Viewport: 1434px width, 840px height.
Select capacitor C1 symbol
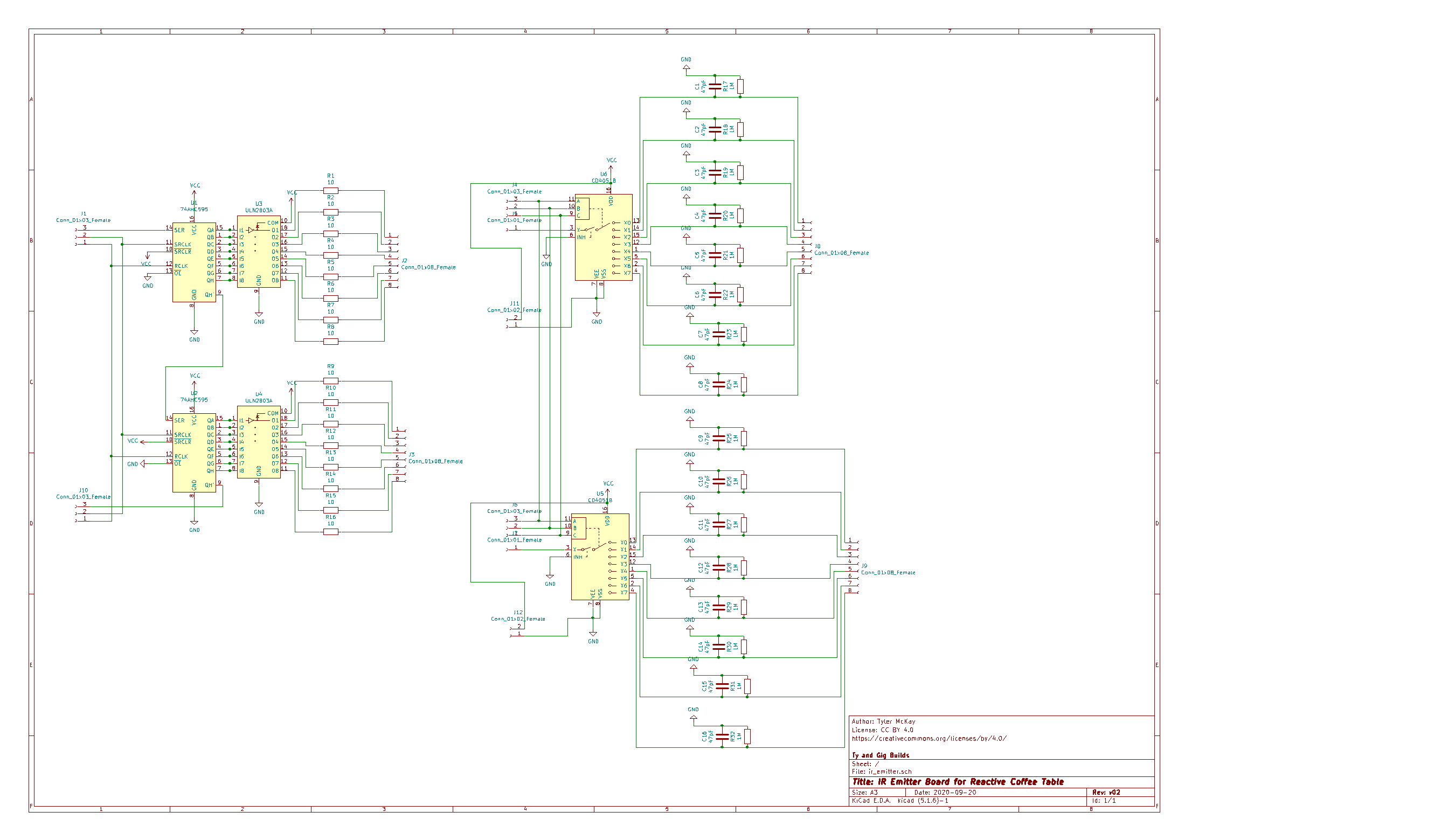coord(715,86)
